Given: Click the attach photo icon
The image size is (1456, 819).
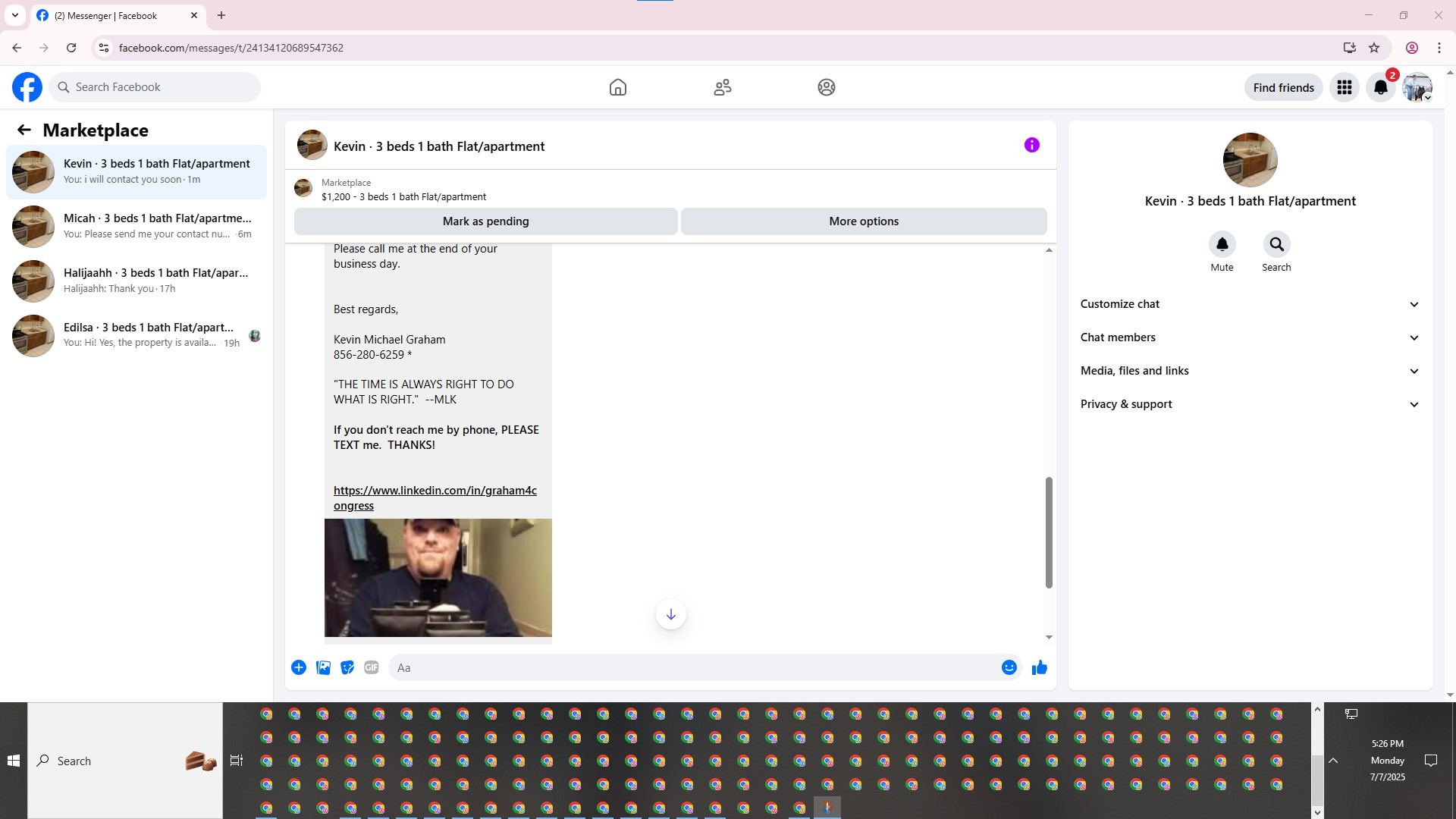Looking at the screenshot, I should pos(323,667).
